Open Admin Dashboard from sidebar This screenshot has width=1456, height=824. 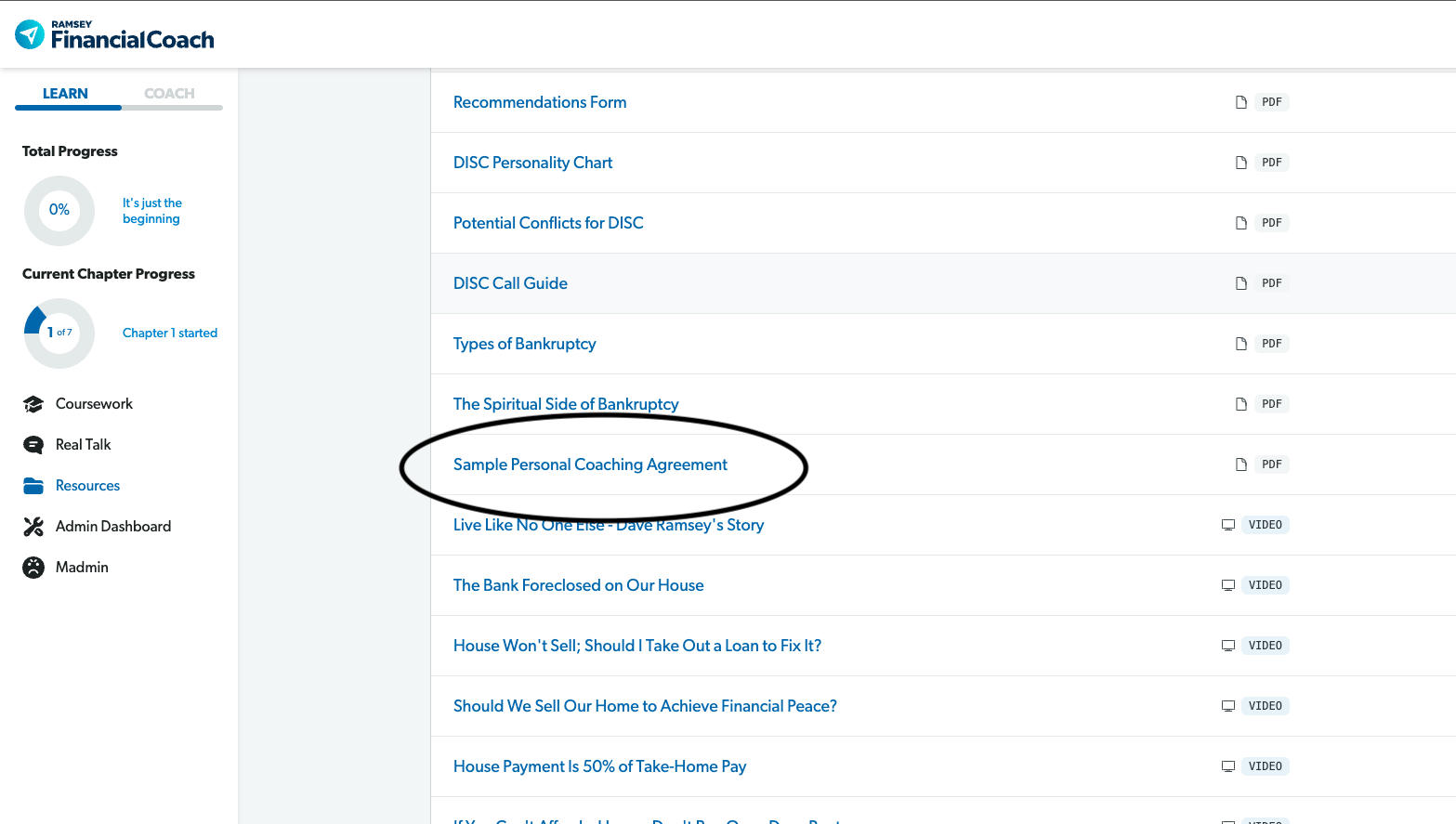point(113,527)
